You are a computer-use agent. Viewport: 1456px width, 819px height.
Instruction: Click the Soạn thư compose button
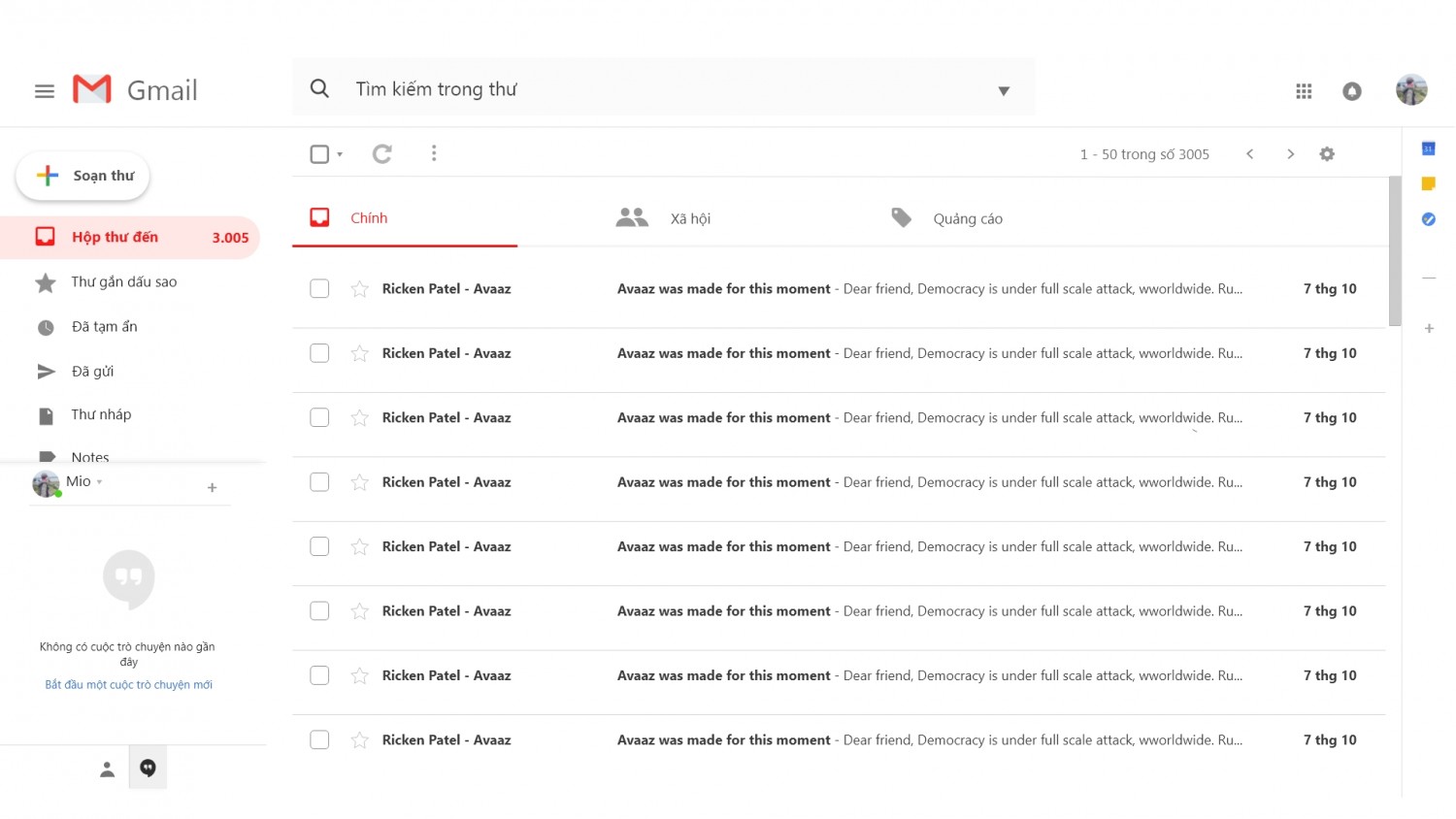coord(83,176)
